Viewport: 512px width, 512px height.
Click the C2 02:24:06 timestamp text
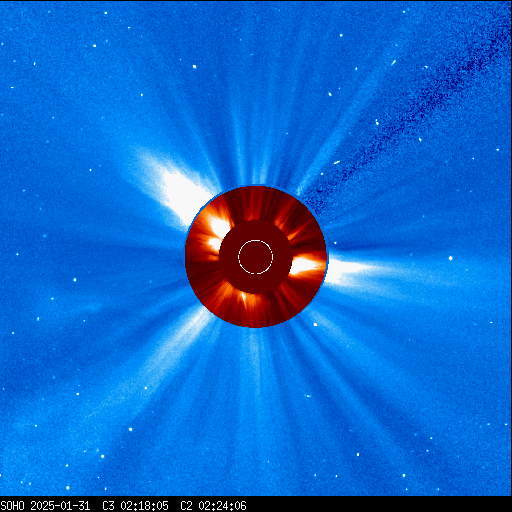(x=213, y=506)
